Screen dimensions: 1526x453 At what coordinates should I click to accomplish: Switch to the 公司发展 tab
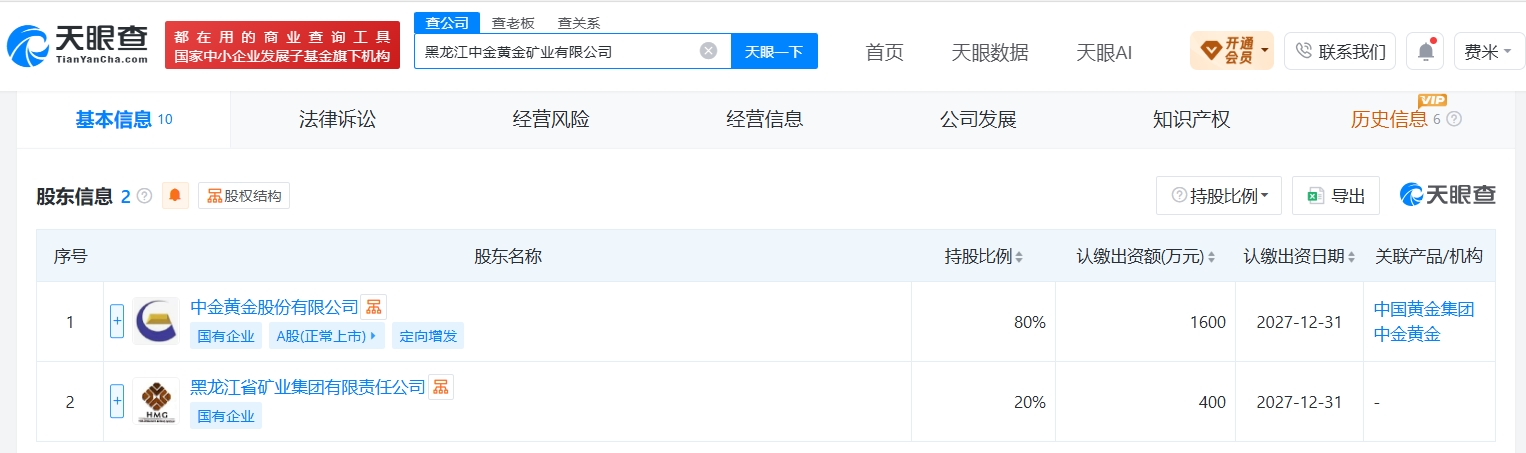[x=978, y=120]
